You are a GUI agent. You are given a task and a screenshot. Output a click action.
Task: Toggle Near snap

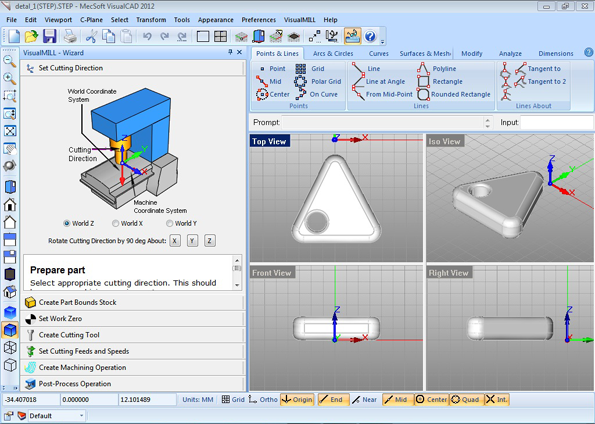point(364,399)
